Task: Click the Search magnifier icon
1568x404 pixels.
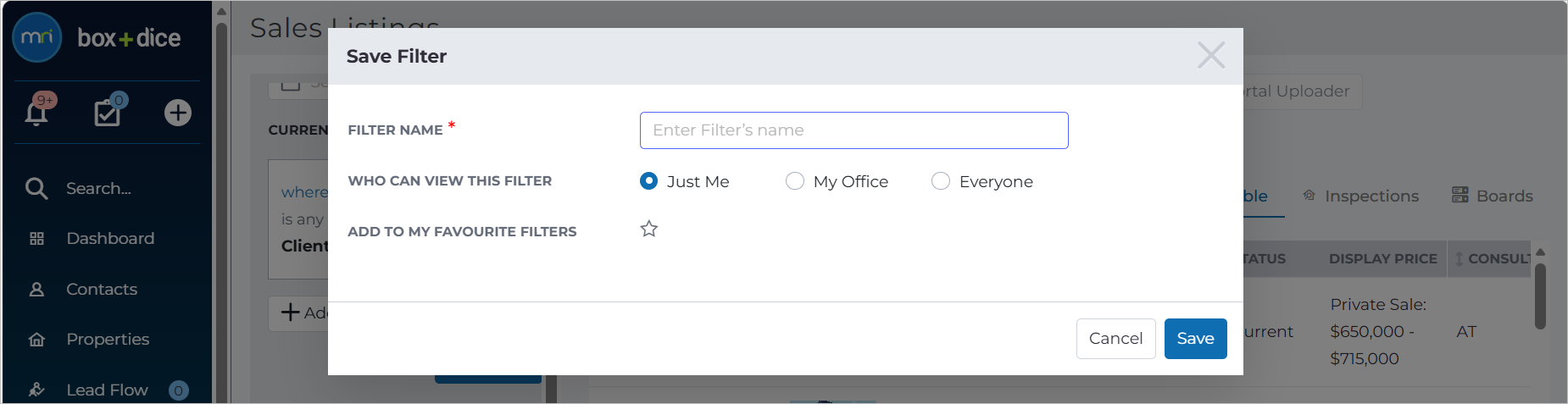Action: click(36, 188)
